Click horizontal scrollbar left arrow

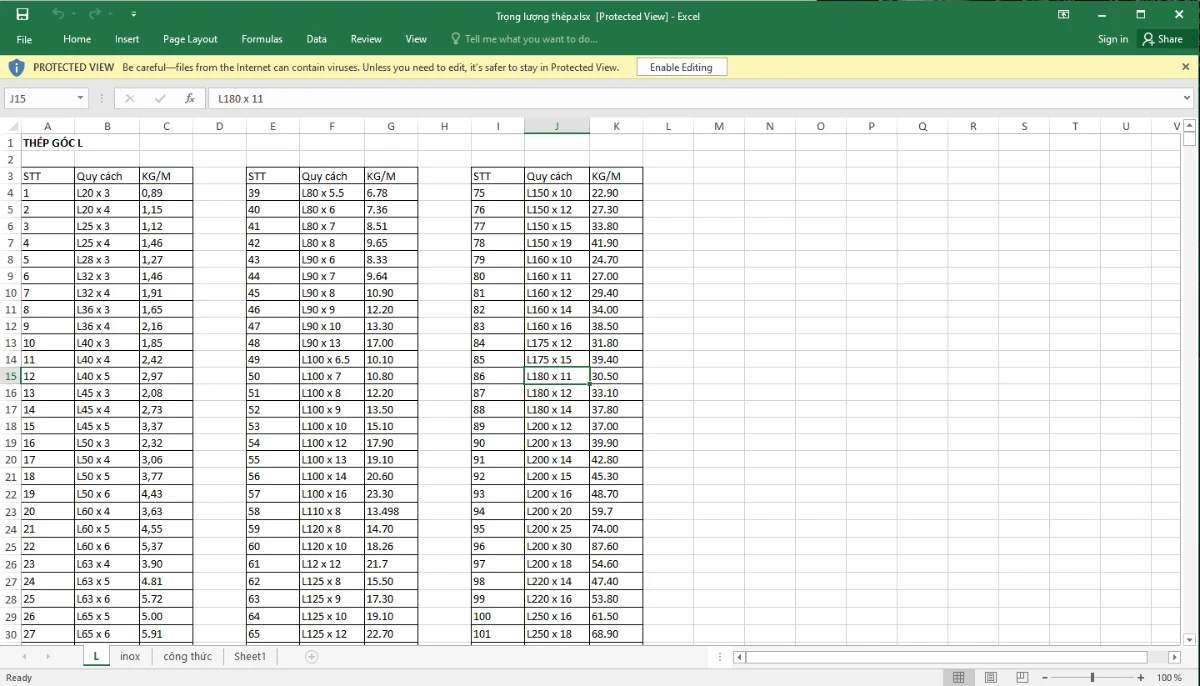739,656
